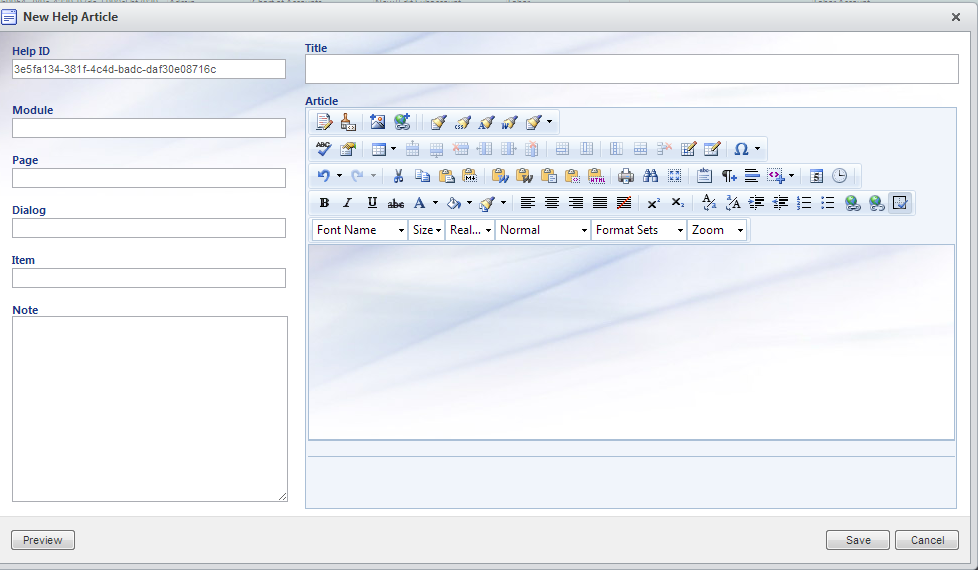This screenshot has height=570, width=978.
Task: Toggle strikethrough text formatting
Action: (x=395, y=203)
